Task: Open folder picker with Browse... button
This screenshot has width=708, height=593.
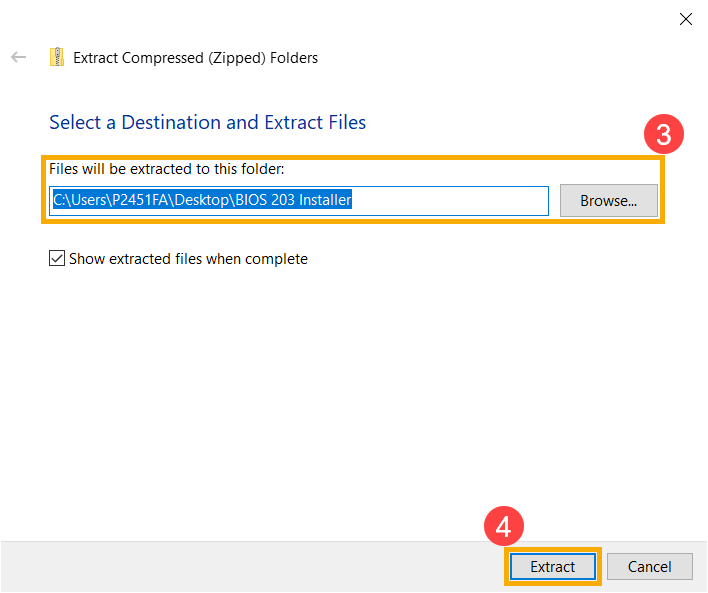Action: (x=609, y=201)
